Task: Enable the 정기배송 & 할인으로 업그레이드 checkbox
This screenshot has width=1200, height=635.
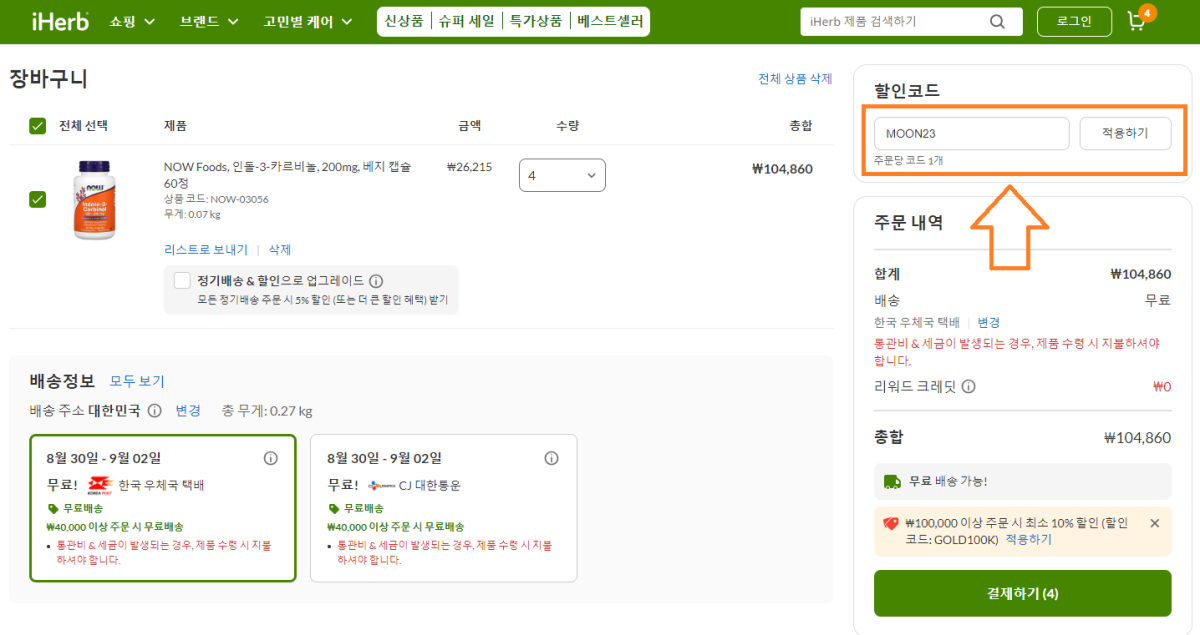Action: tap(182, 280)
